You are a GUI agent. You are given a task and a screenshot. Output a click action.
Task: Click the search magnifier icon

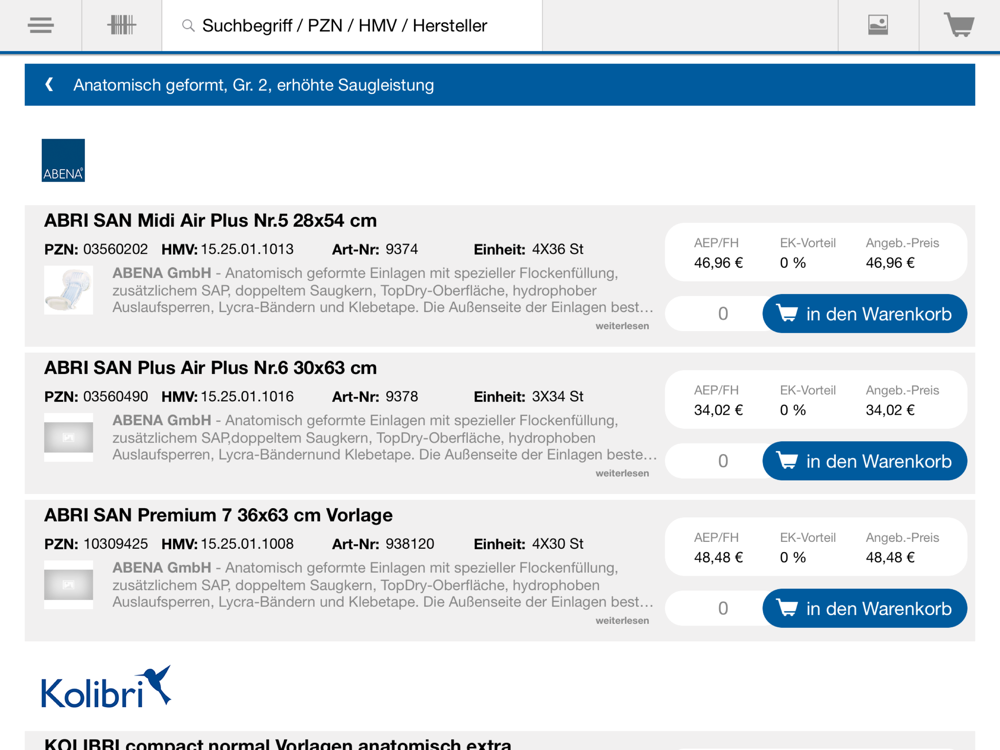click(188, 26)
